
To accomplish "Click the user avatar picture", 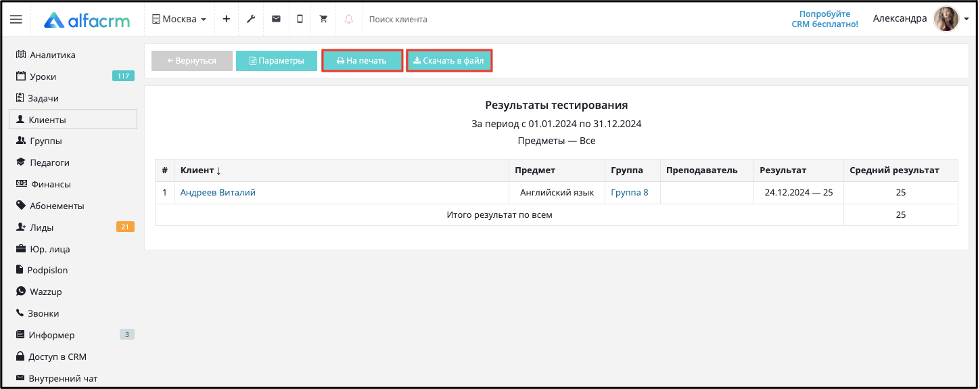I will 946,19.
